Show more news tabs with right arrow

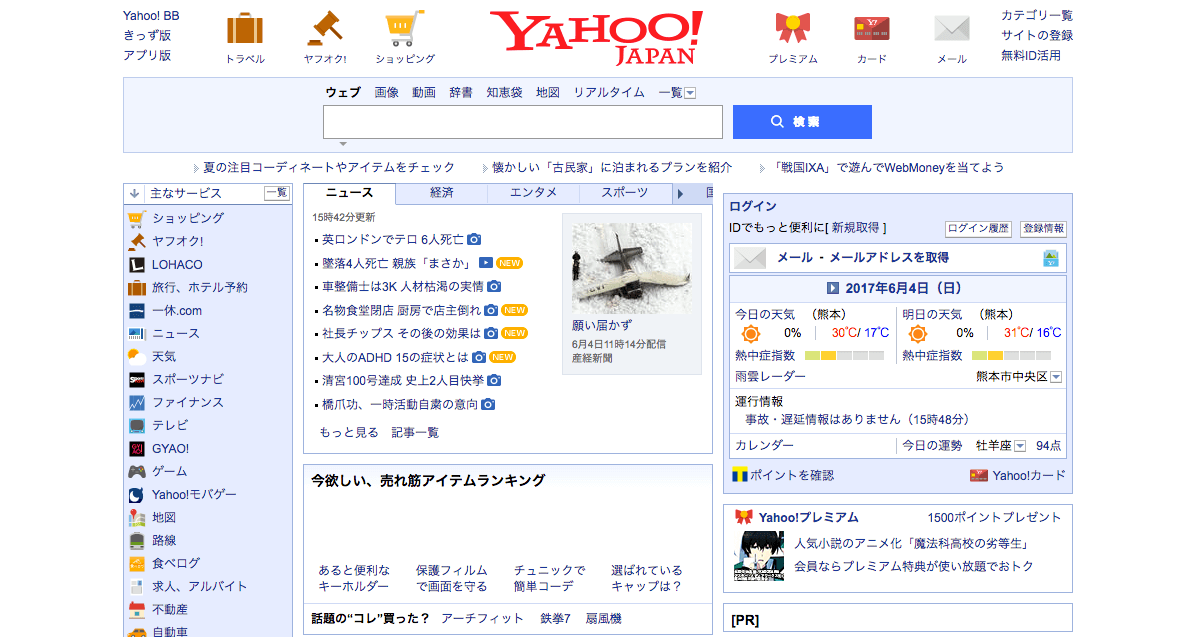tap(680, 194)
